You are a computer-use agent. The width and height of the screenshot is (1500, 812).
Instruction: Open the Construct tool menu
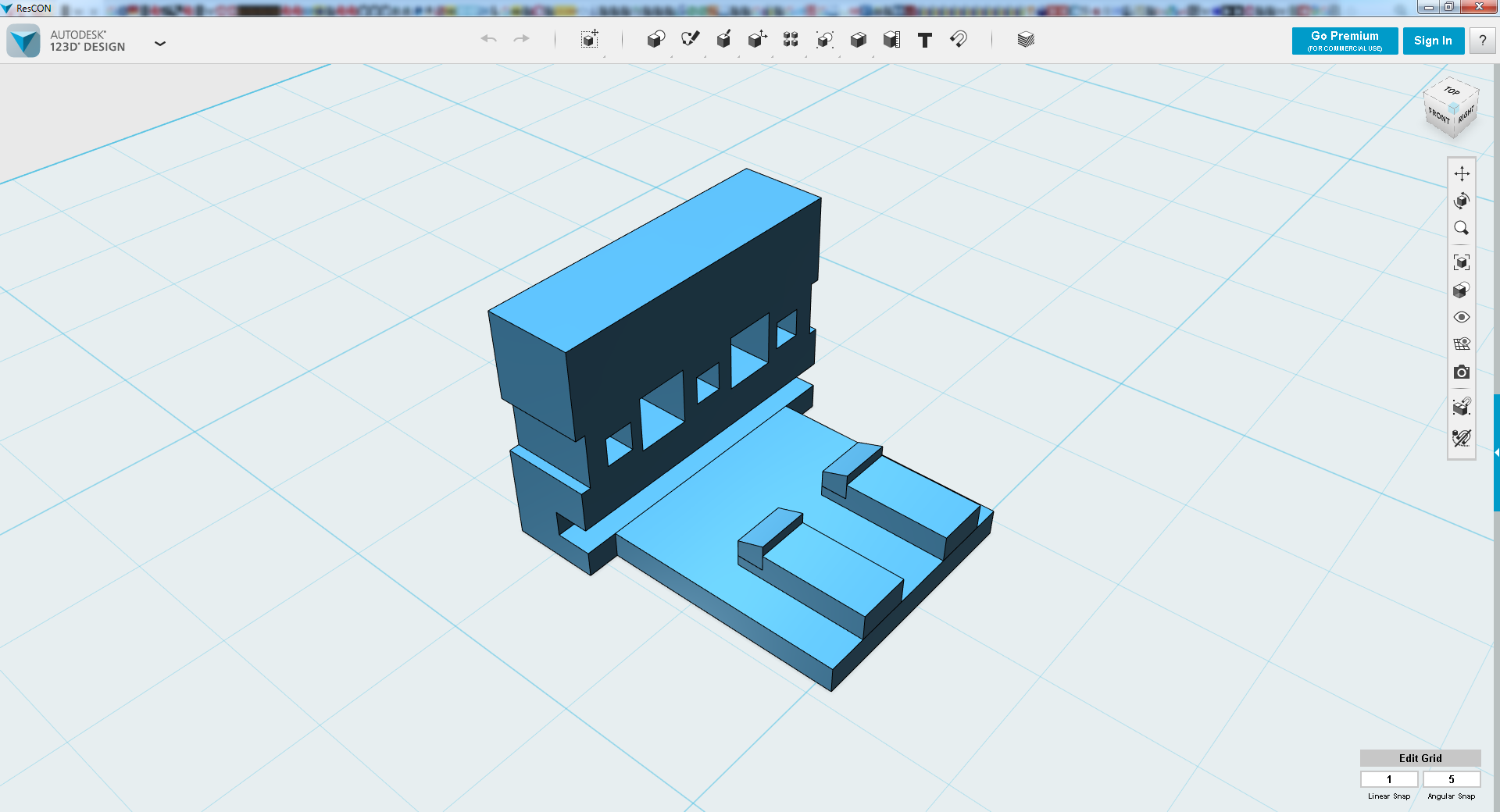point(723,39)
